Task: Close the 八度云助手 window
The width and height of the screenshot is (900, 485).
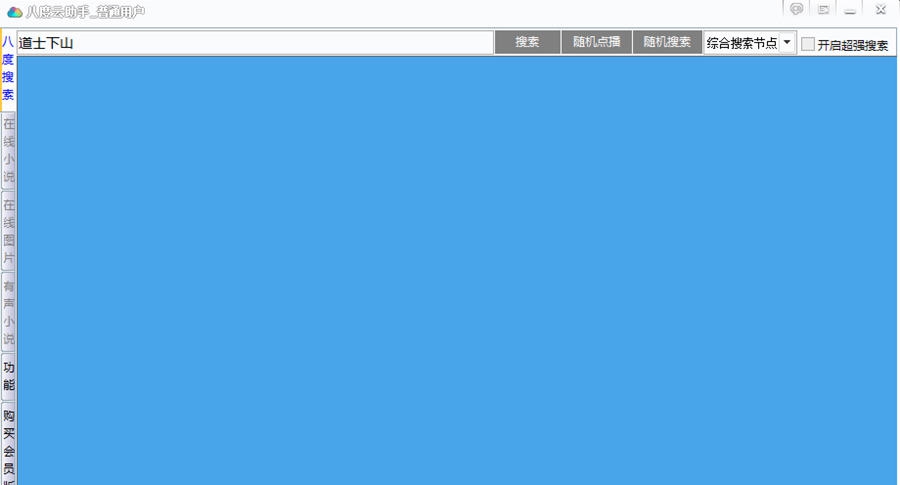Action: (x=880, y=9)
